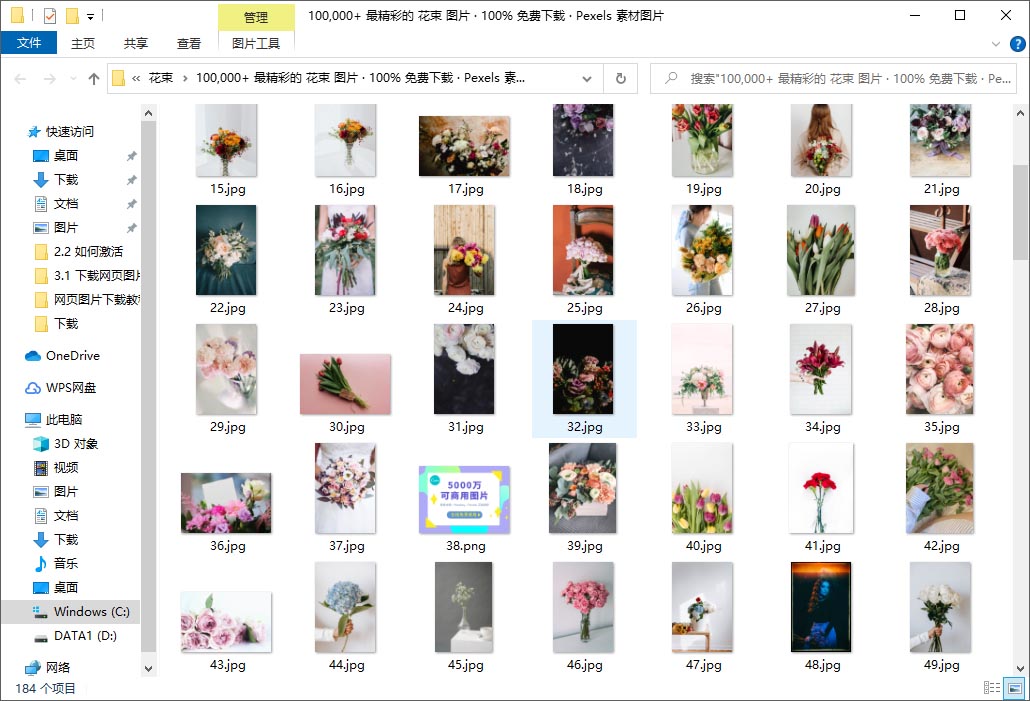Viewport: 1030px width, 701px height.
Task: Select Windows (C:) drive in sidebar
Action: tap(79, 612)
